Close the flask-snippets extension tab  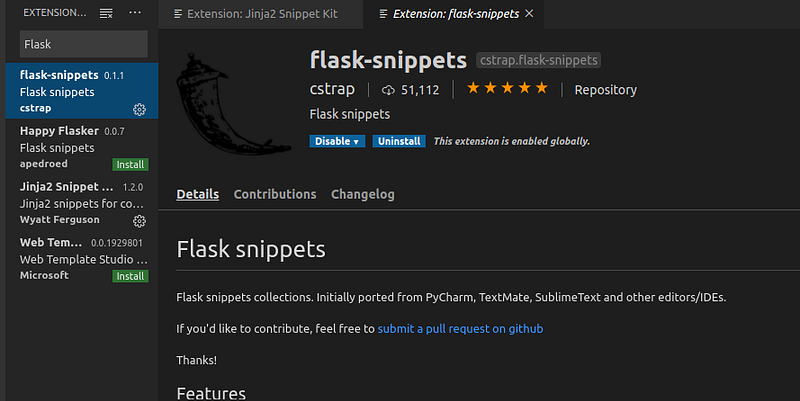(529, 14)
